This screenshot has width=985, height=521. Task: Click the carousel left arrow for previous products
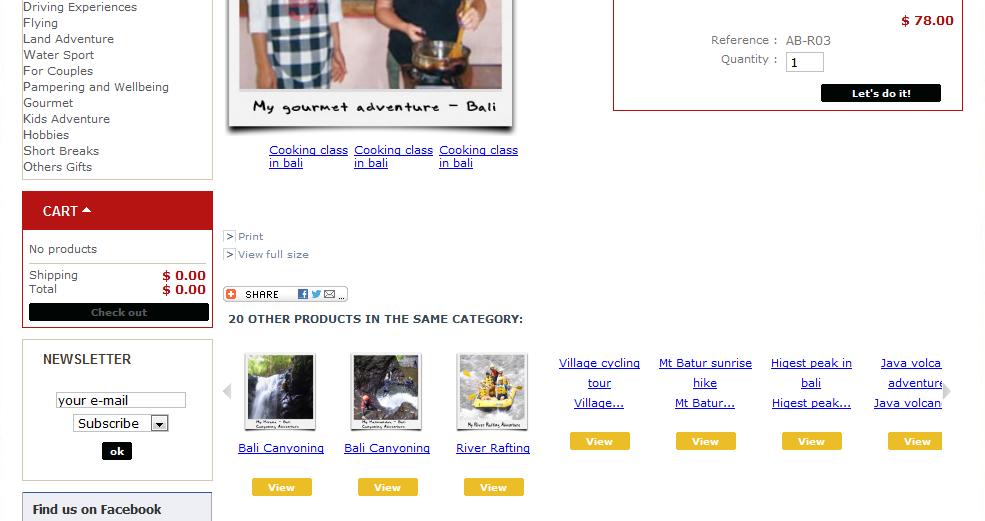(227, 392)
